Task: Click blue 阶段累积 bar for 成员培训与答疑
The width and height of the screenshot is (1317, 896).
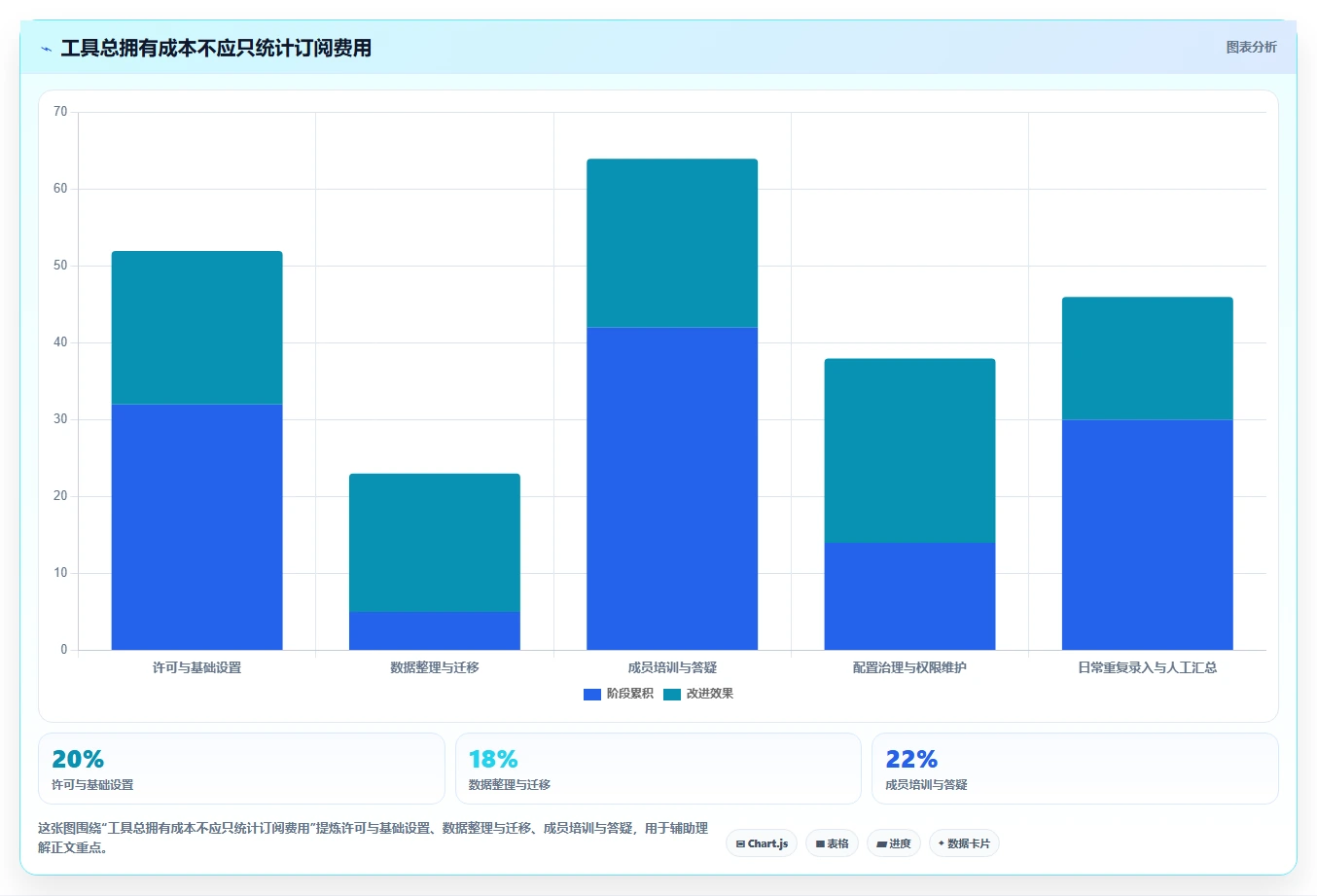Action: 672,488
